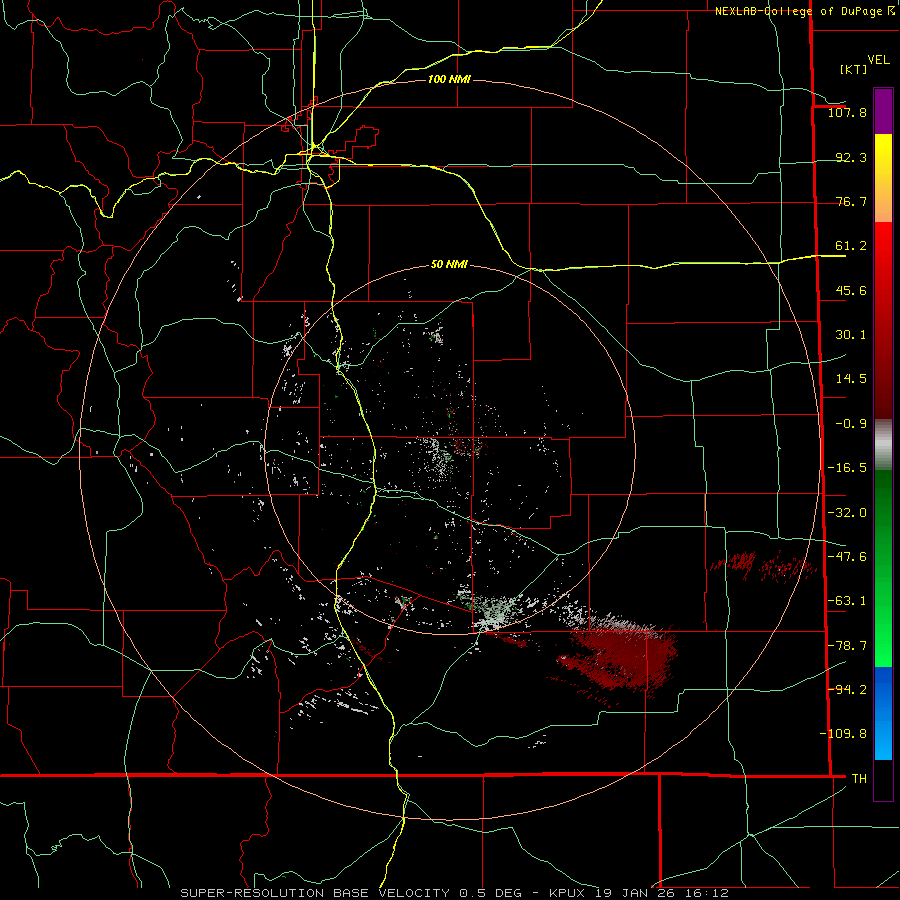Click the gray-white echo cluster near 50 NMI ring bottom
900x900 pixels.
click(496, 611)
